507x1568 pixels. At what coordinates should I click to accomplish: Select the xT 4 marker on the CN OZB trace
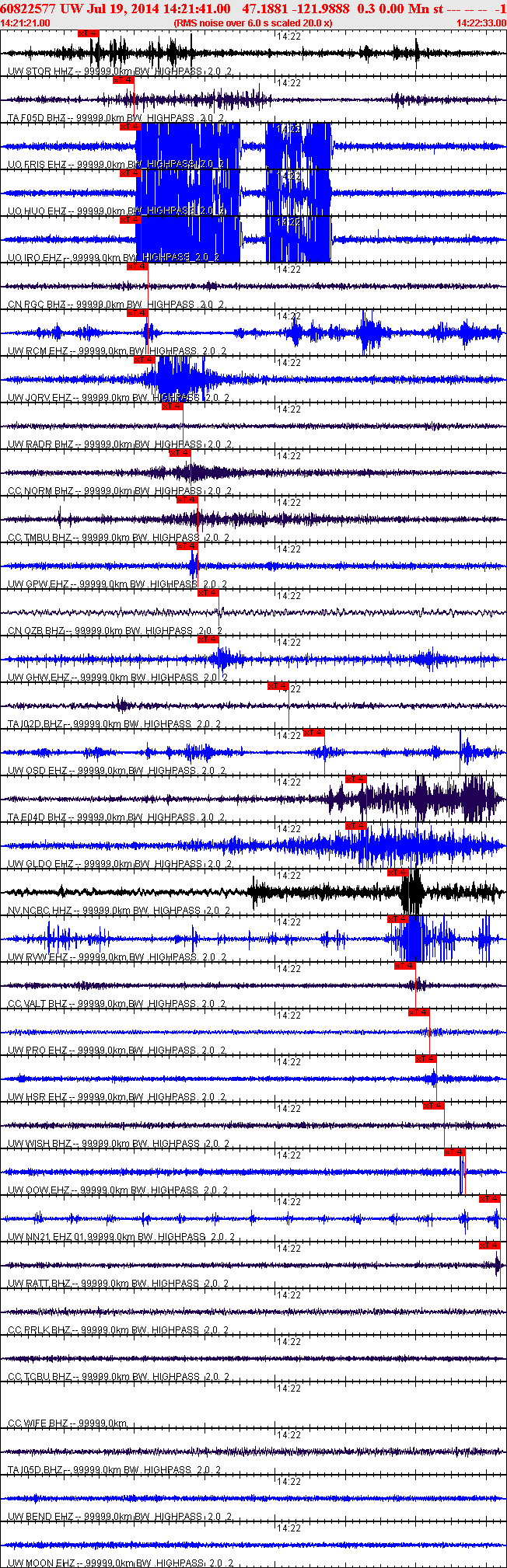point(208,593)
